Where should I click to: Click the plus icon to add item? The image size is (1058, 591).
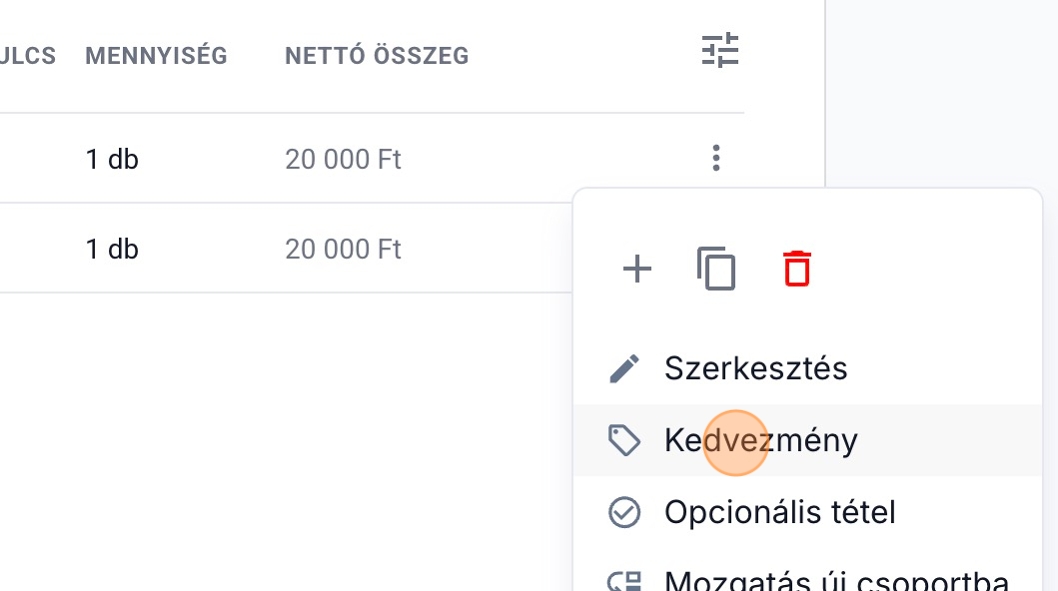(637, 269)
